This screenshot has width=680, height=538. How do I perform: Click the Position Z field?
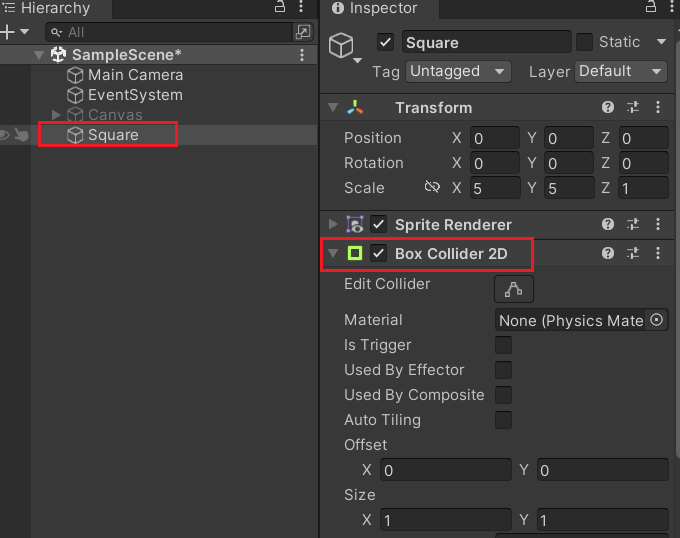click(643, 138)
